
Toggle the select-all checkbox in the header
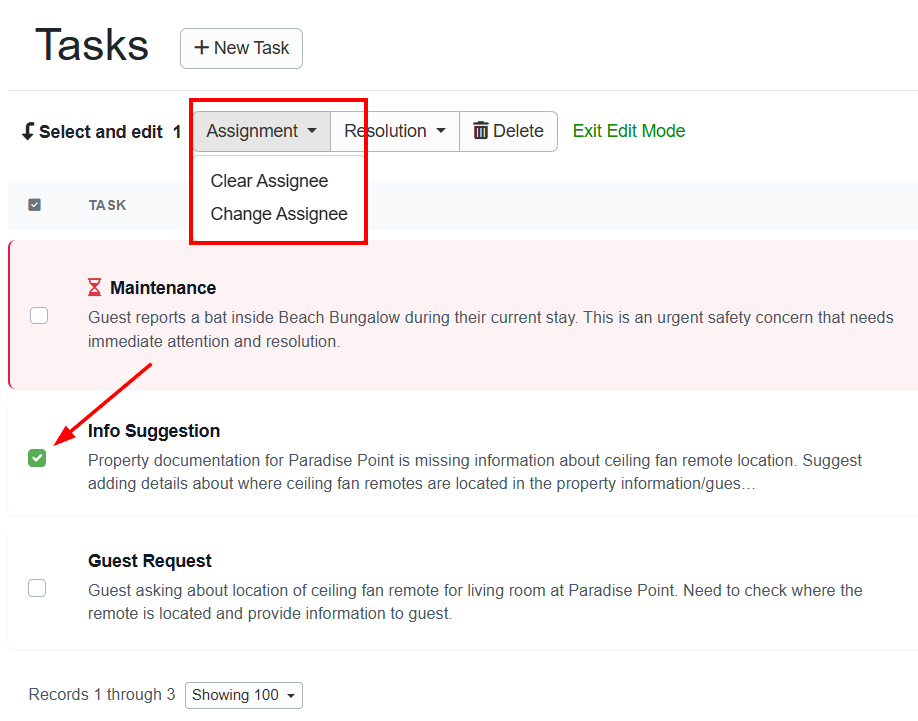(34, 204)
